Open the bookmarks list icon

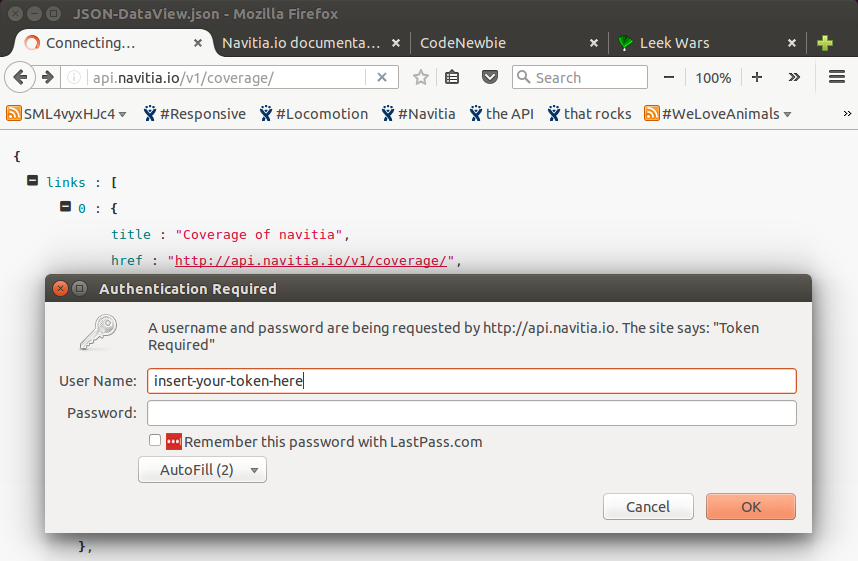[452, 77]
